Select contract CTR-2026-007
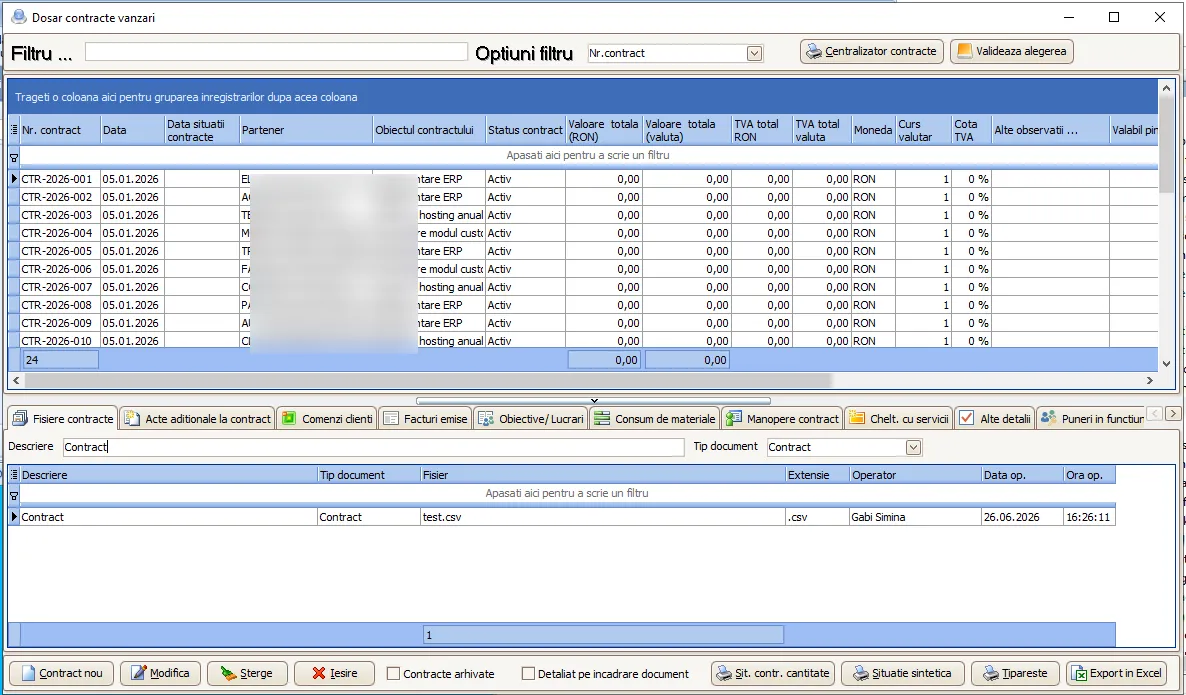This screenshot has height=695, width=1186. pyautogui.click(x=57, y=287)
